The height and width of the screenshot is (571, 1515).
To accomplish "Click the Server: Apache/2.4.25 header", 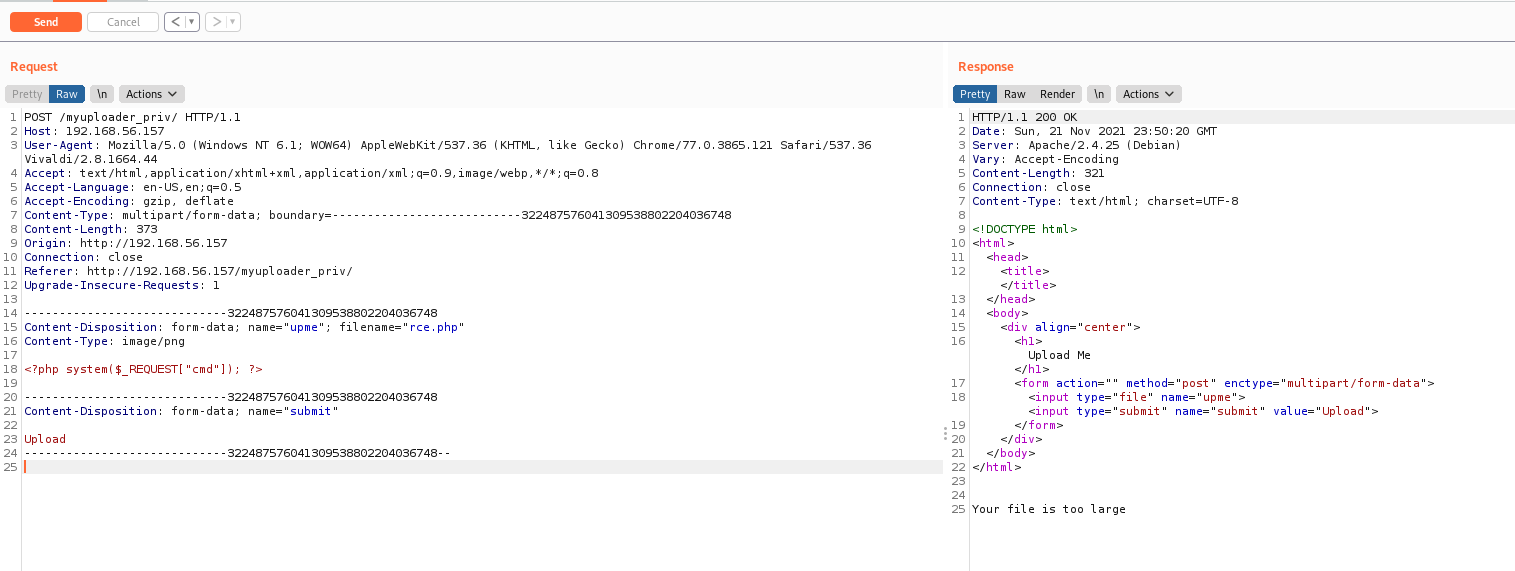I will pyautogui.click(x=1077, y=145).
